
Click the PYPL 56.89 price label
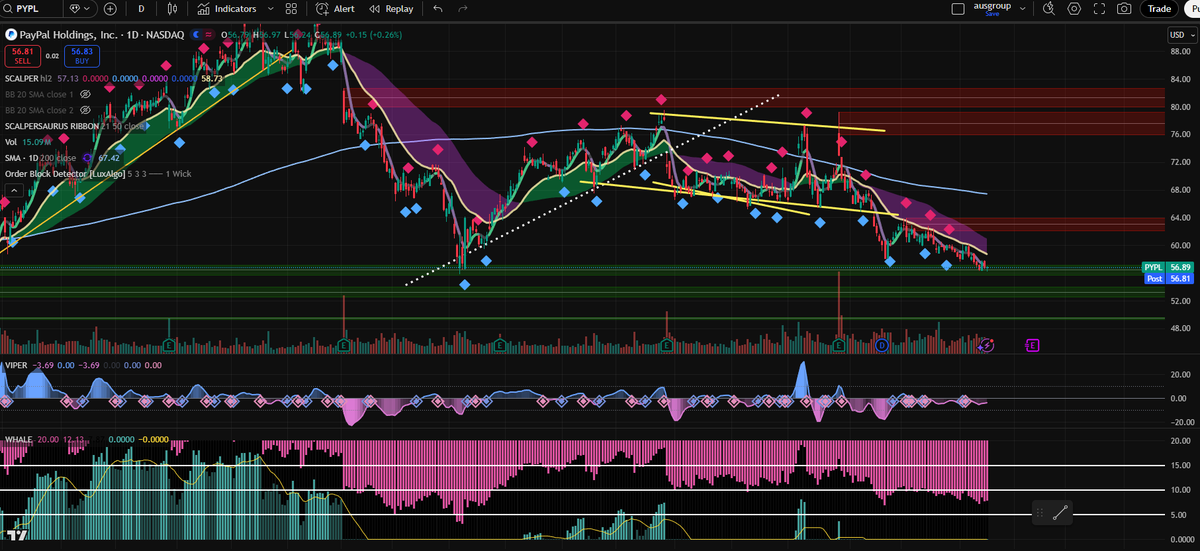[x=1168, y=268]
